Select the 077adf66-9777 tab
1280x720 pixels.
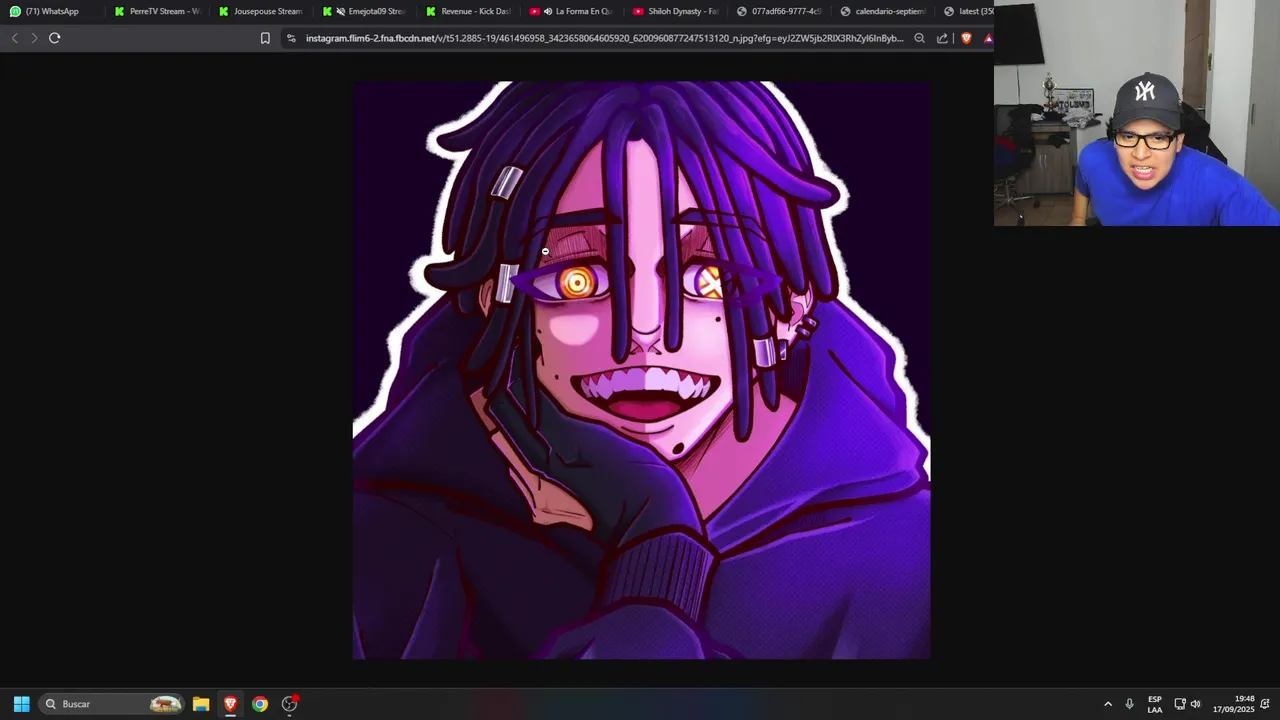[x=781, y=11]
